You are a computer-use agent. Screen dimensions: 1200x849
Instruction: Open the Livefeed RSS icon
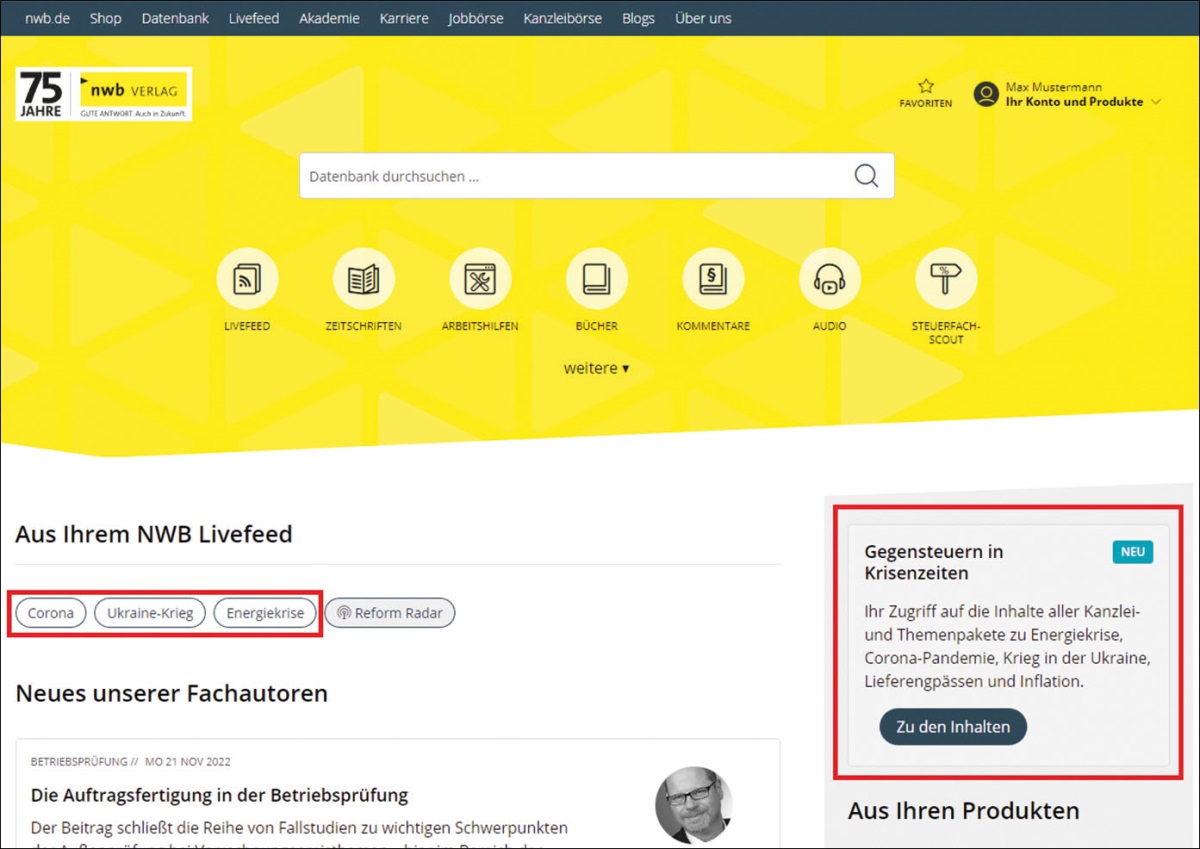[247, 280]
